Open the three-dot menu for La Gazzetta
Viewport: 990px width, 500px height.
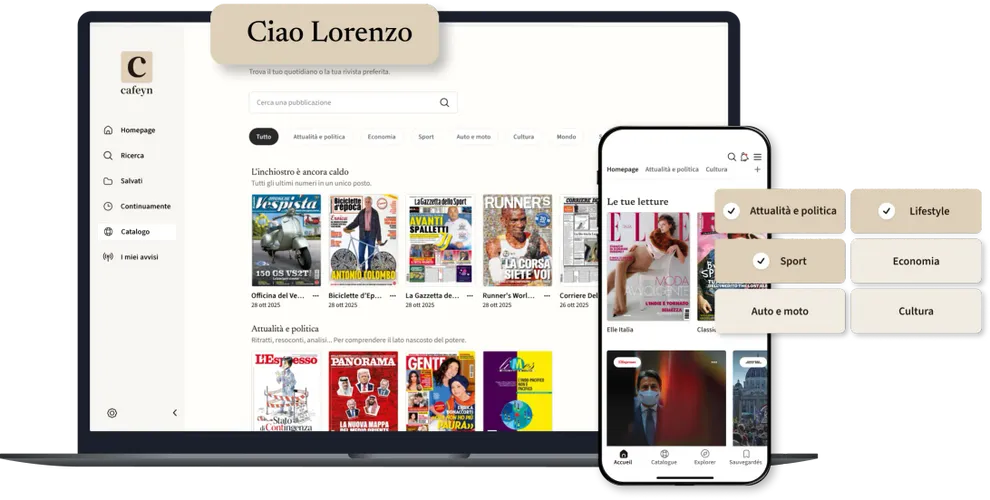(470, 295)
